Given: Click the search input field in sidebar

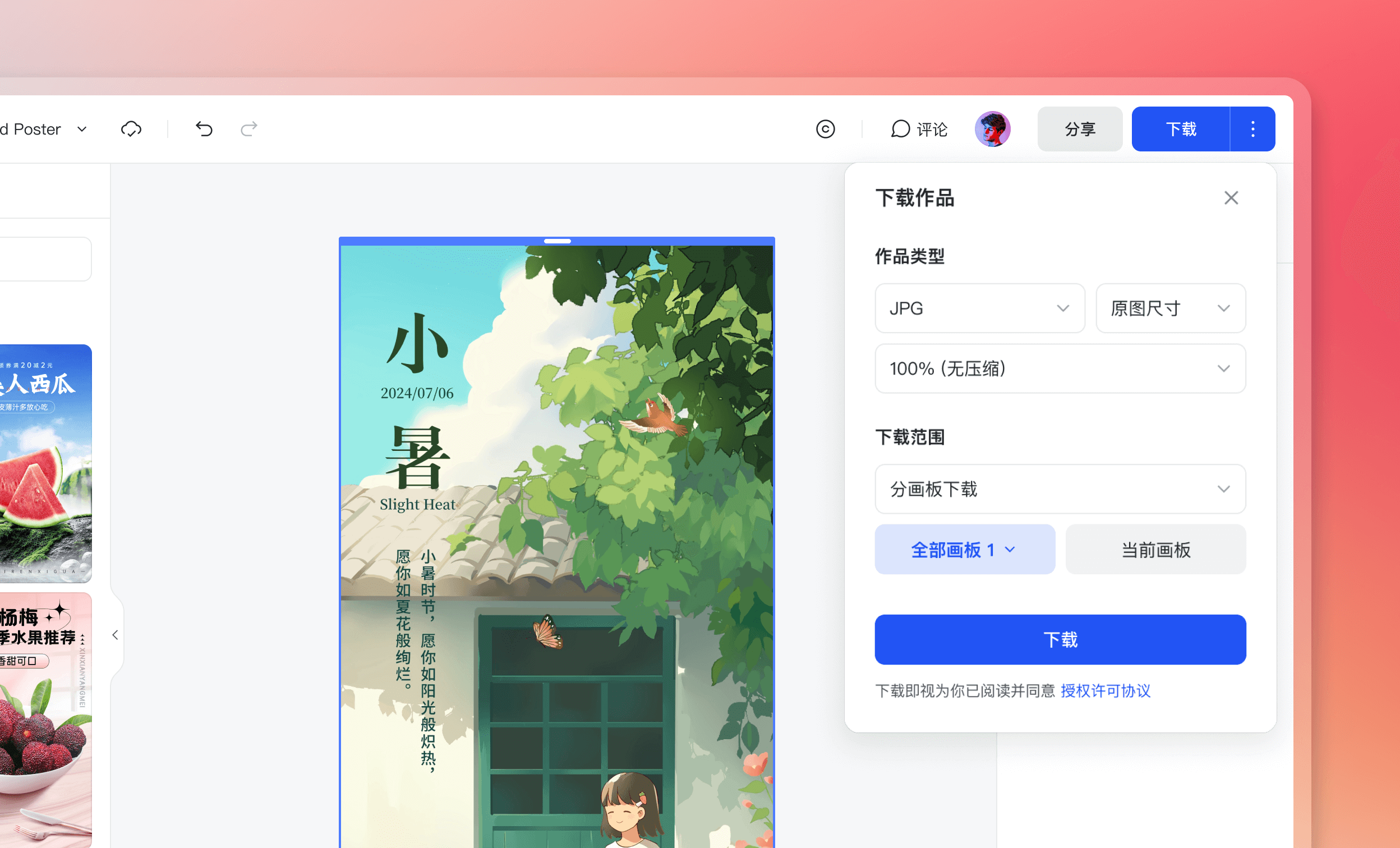Looking at the screenshot, I should (x=45, y=259).
